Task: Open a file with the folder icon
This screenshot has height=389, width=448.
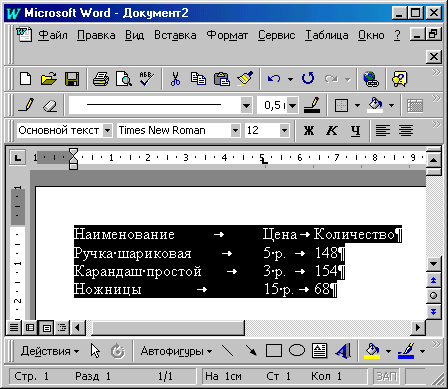Action: tap(49, 79)
